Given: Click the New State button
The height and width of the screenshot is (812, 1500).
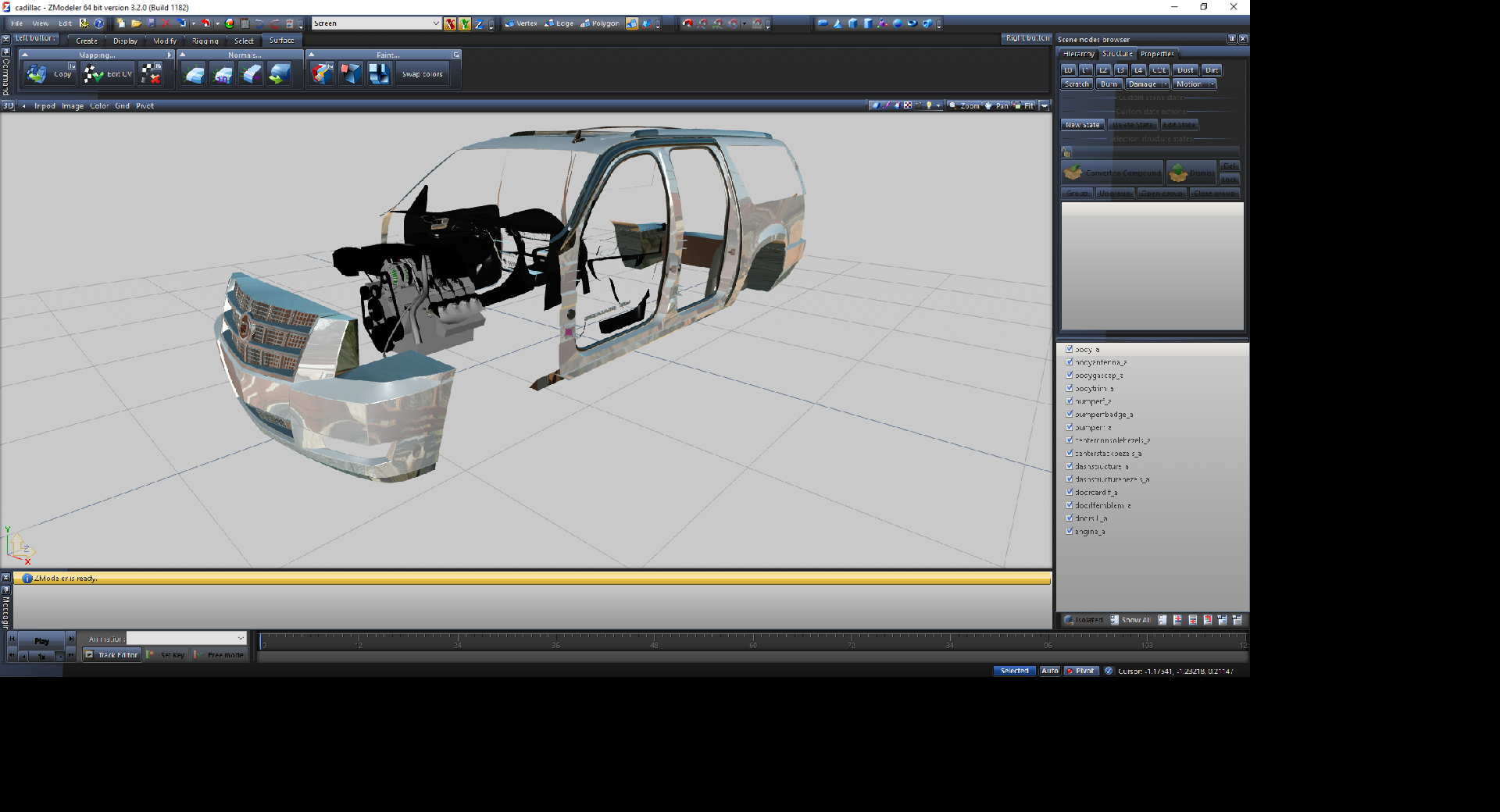Looking at the screenshot, I should pyautogui.click(x=1082, y=125).
